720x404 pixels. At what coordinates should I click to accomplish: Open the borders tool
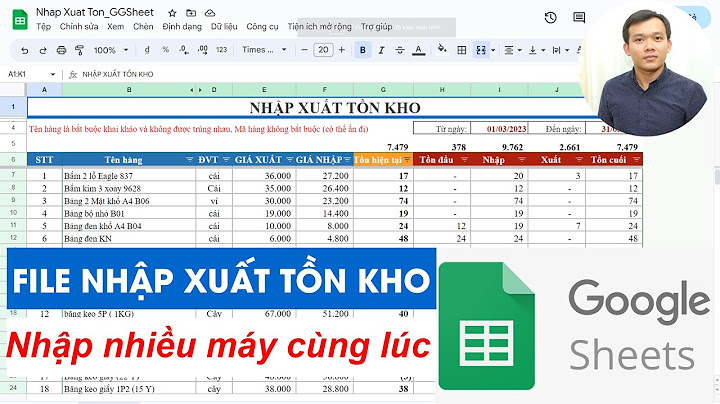click(x=462, y=50)
